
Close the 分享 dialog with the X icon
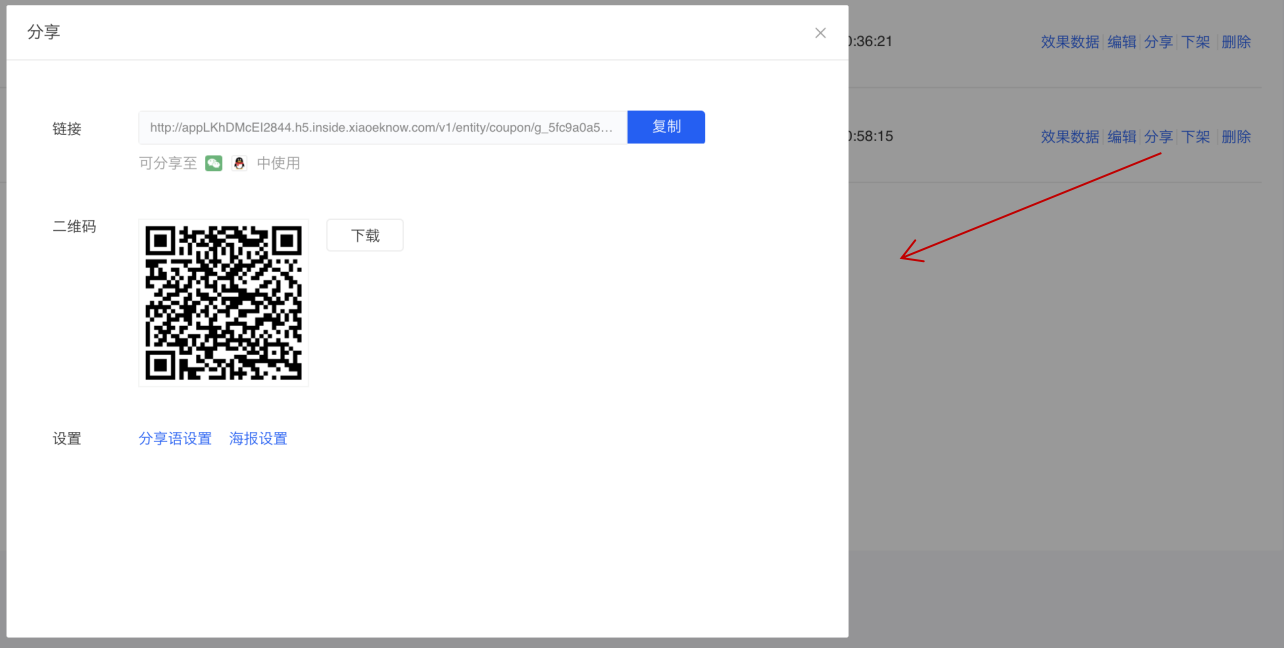pos(820,33)
